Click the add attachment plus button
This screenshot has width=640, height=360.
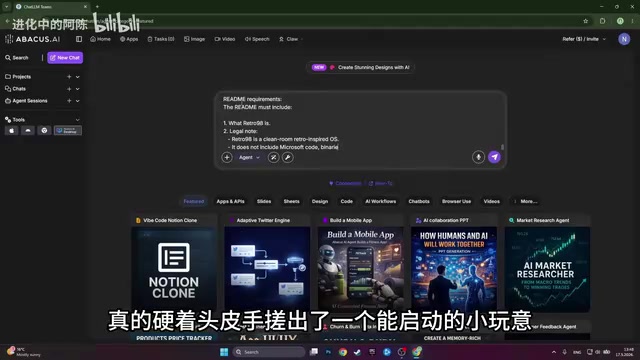(227, 158)
